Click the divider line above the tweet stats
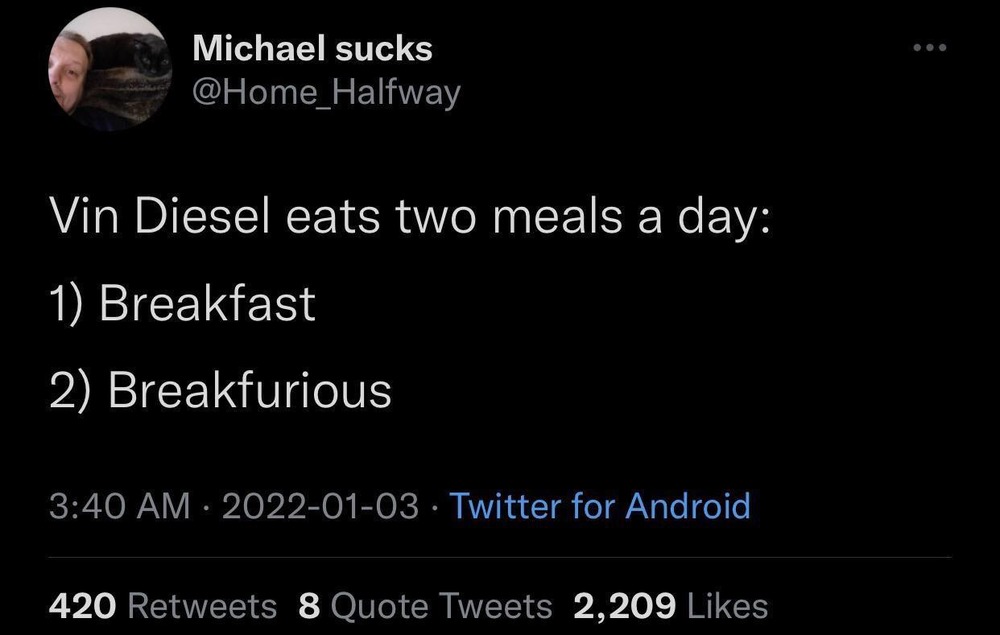The image size is (1000, 635). pyautogui.click(x=500, y=557)
